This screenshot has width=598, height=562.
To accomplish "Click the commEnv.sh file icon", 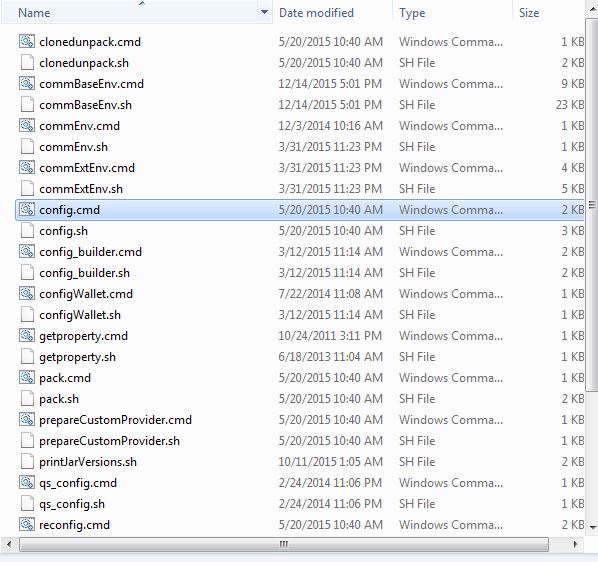I will [27, 146].
